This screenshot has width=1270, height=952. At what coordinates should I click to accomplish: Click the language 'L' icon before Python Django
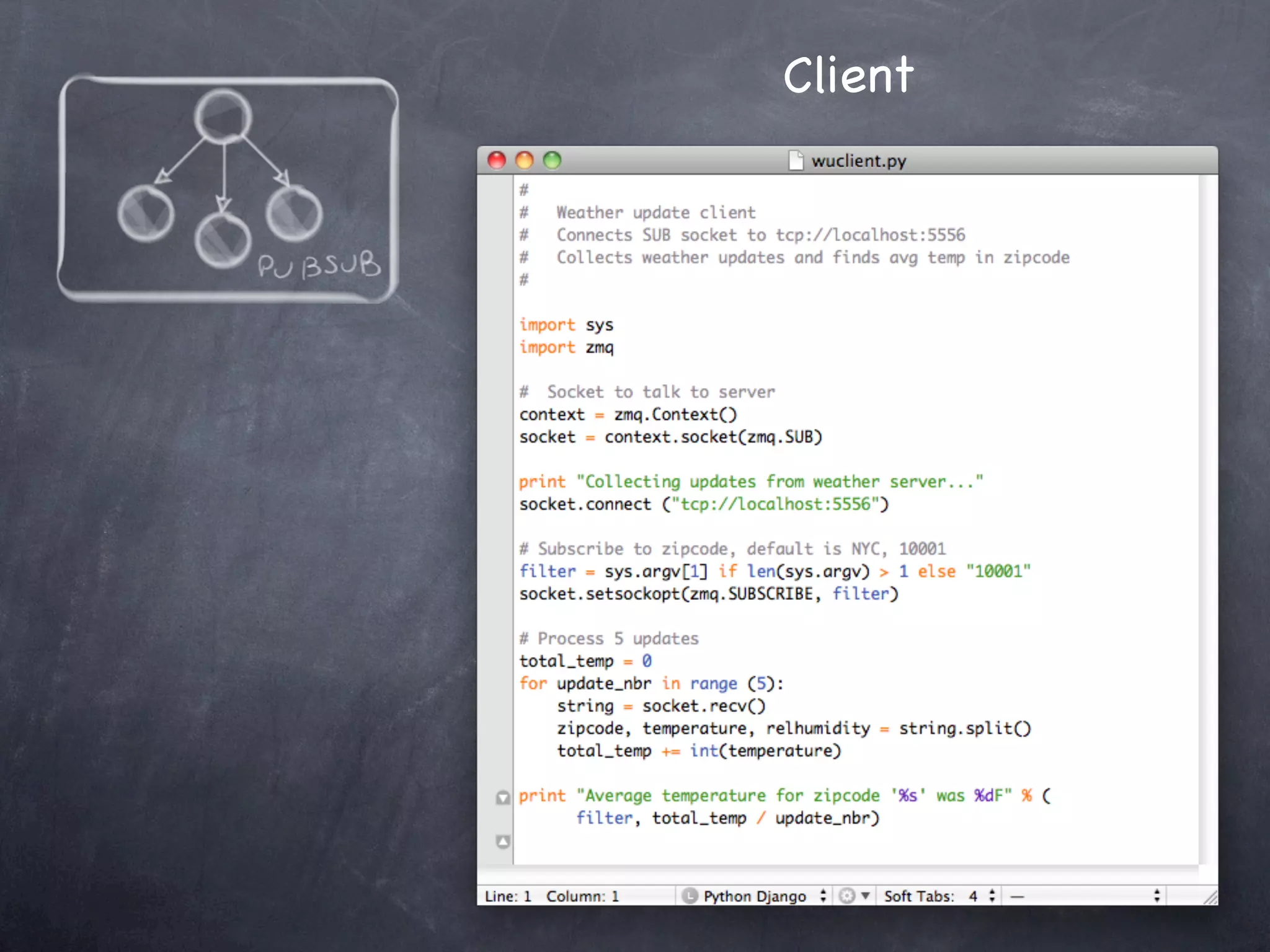(x=689, y=896)
